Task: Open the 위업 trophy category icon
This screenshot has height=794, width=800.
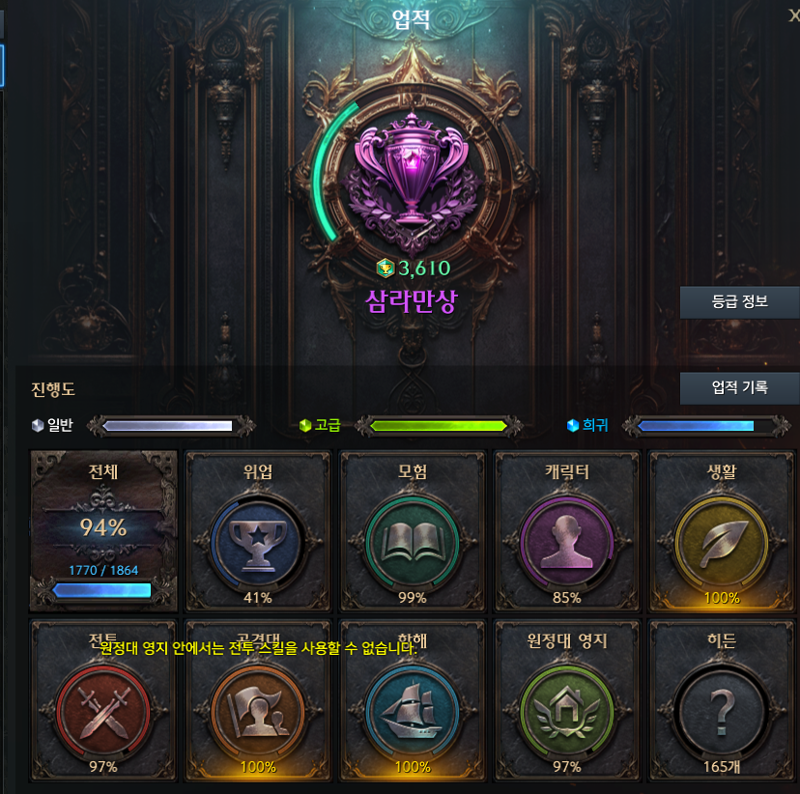Action: [258, 542]
